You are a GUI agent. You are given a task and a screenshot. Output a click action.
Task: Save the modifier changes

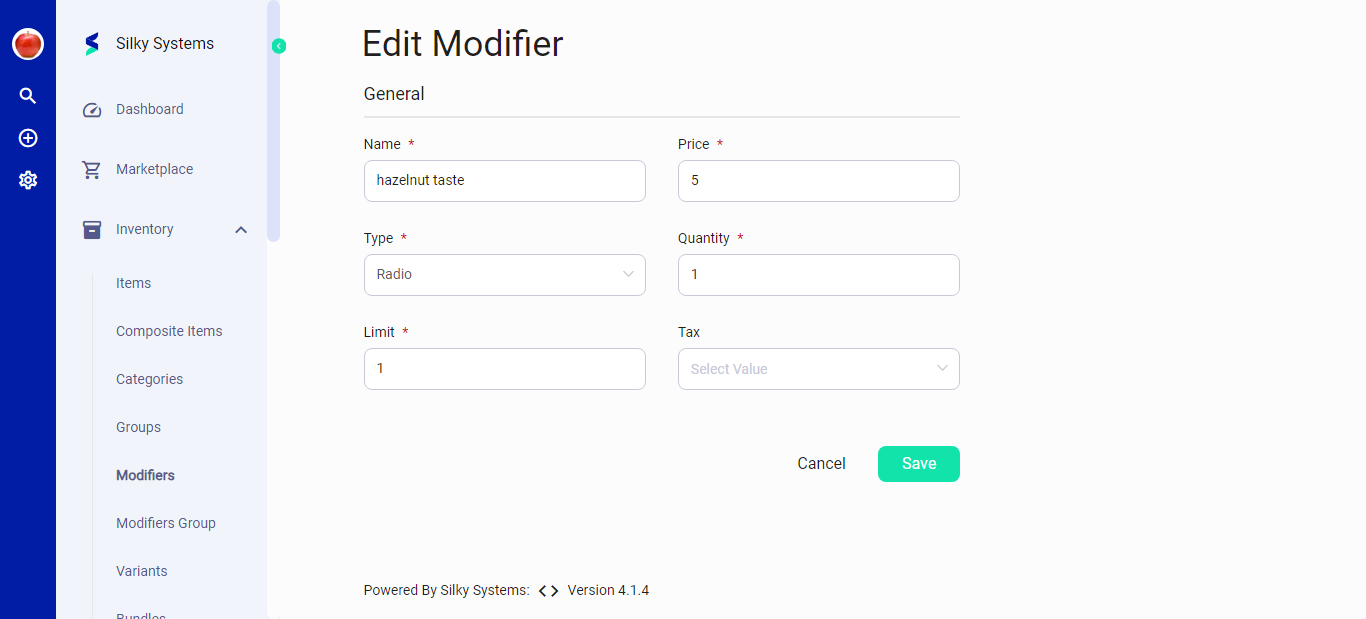[918, 463]
